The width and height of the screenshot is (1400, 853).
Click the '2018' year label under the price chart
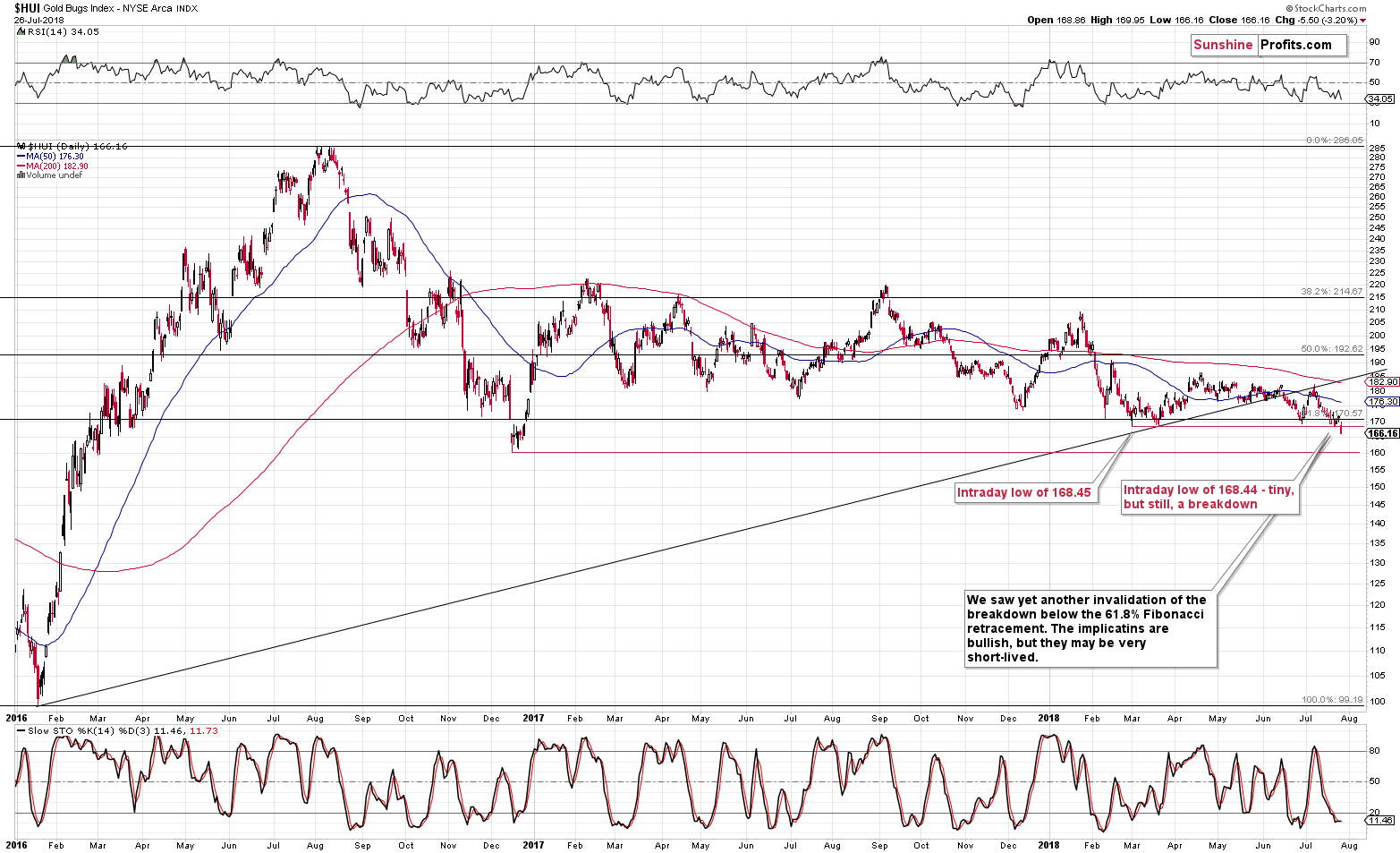pyautogui.click(x=1049, y=718)
